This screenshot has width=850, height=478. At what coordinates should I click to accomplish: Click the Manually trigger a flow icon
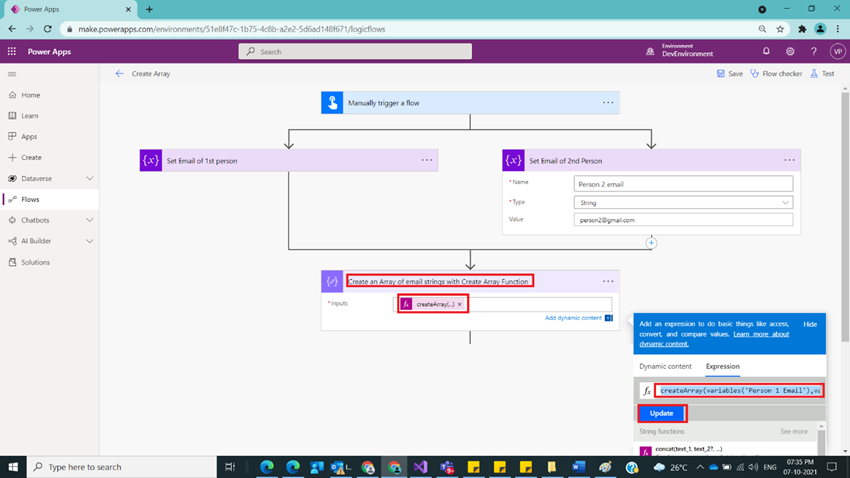tap(332, 103)
